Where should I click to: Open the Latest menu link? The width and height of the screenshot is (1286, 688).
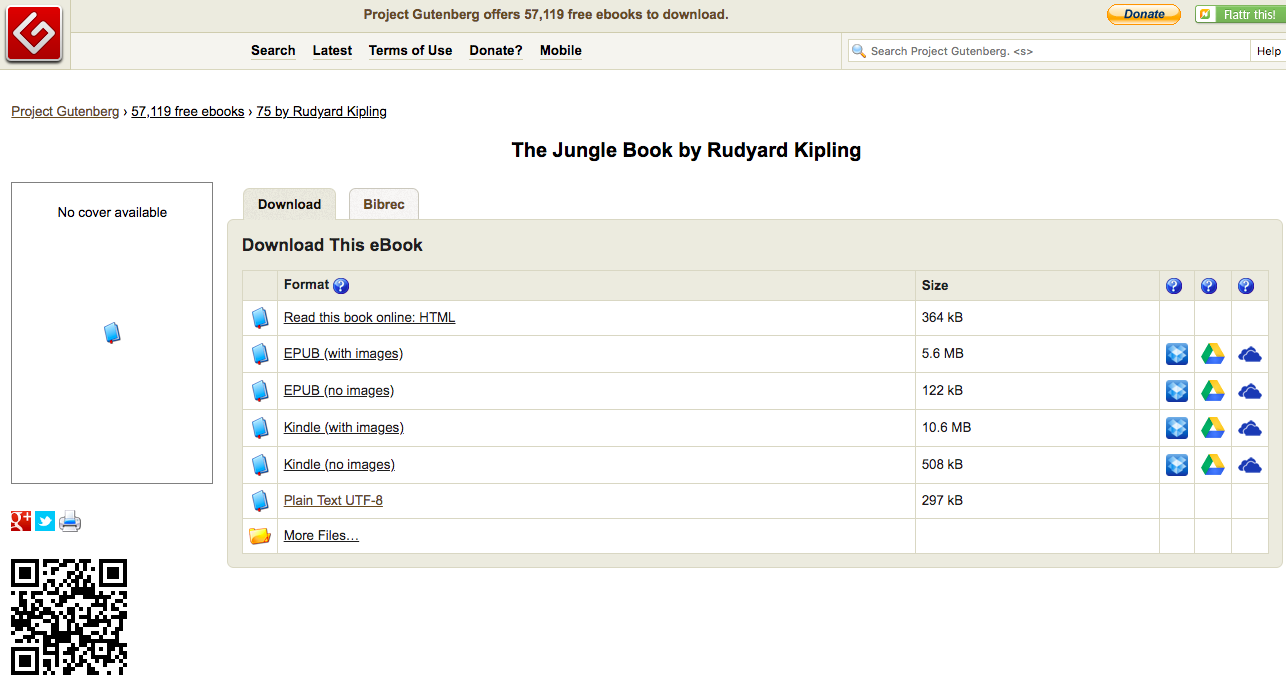[332, 51]
